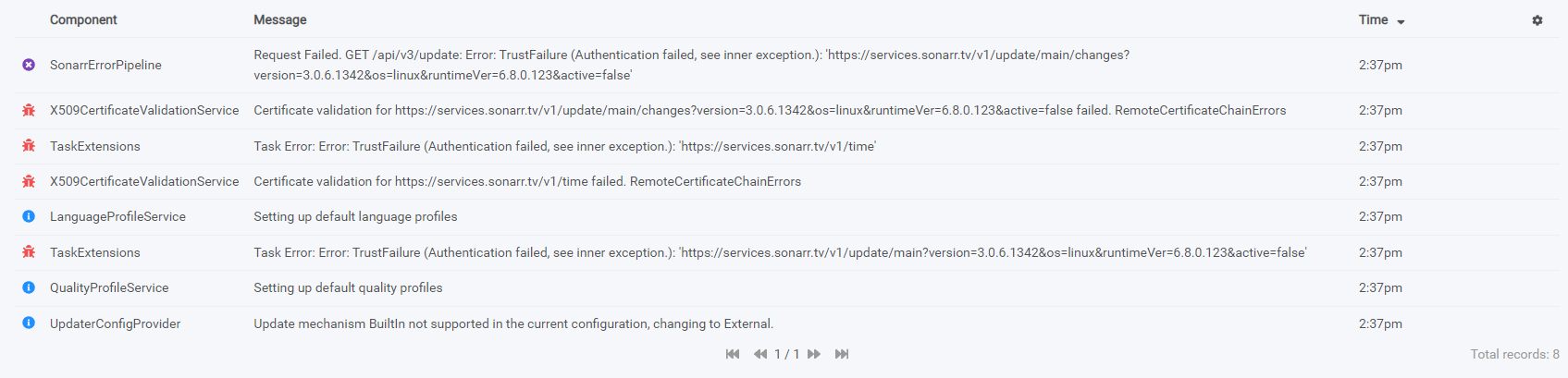Screen dimensions: 1568x378
Task: Click the Component column header
Action: pyautogui.click(x=83, y=19)
